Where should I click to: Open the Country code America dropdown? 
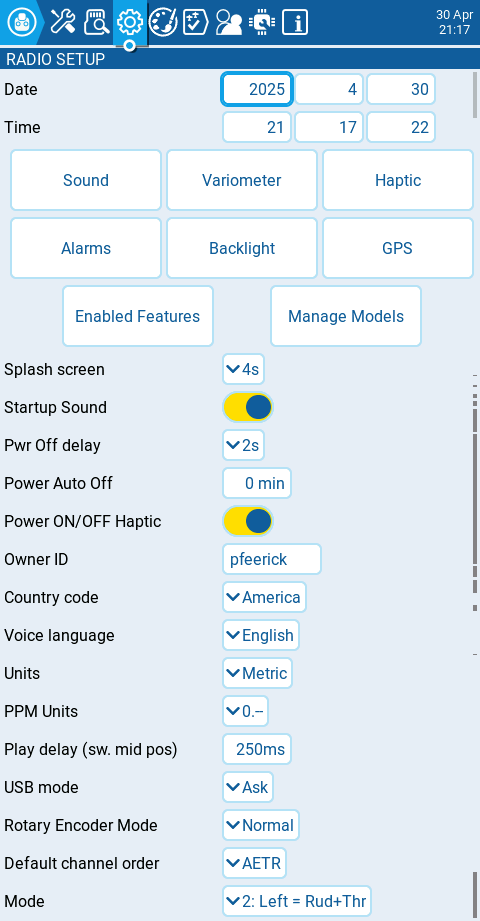(264, 597)
